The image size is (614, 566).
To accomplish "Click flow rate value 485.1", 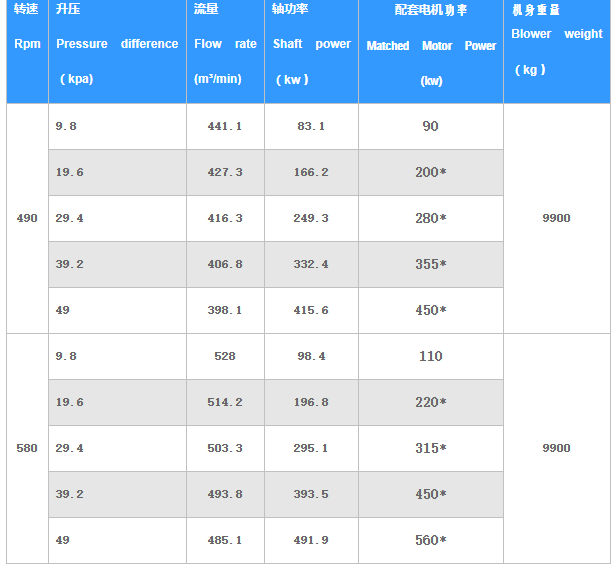I will click(x=225, y=540).
